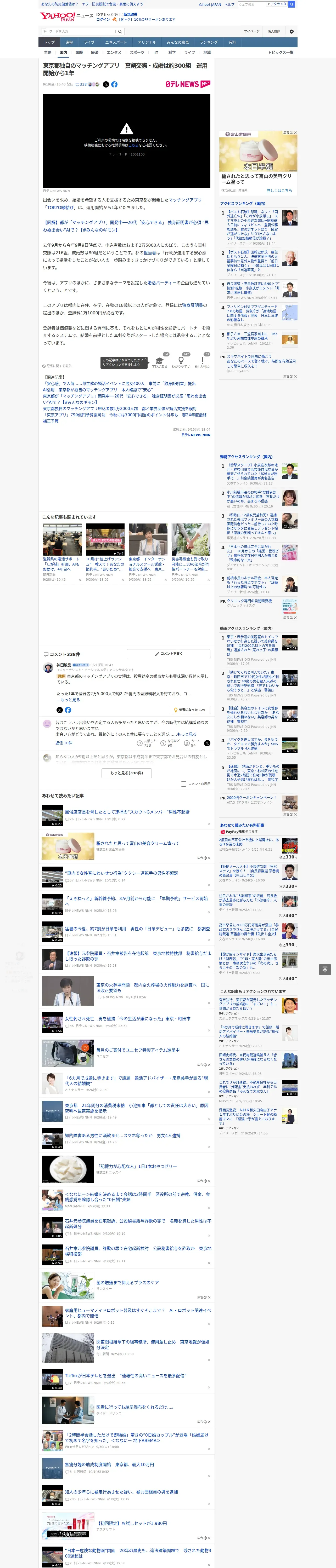This screenshot has height=1568, width=336.
Task: Open the settings gear icon
Action: click(x=292, y=31)
